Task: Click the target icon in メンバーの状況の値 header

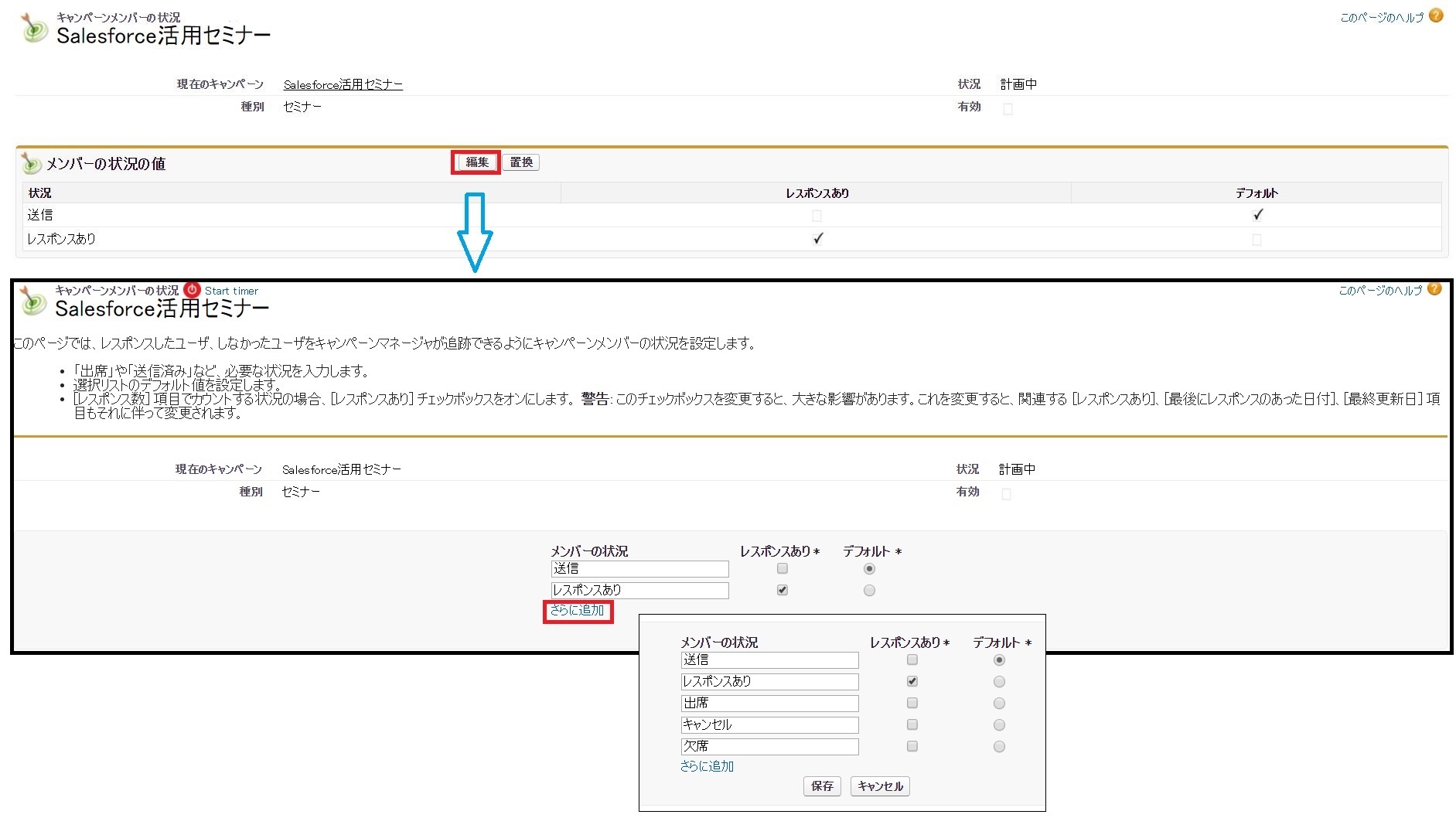Action: tap(31, 163)
